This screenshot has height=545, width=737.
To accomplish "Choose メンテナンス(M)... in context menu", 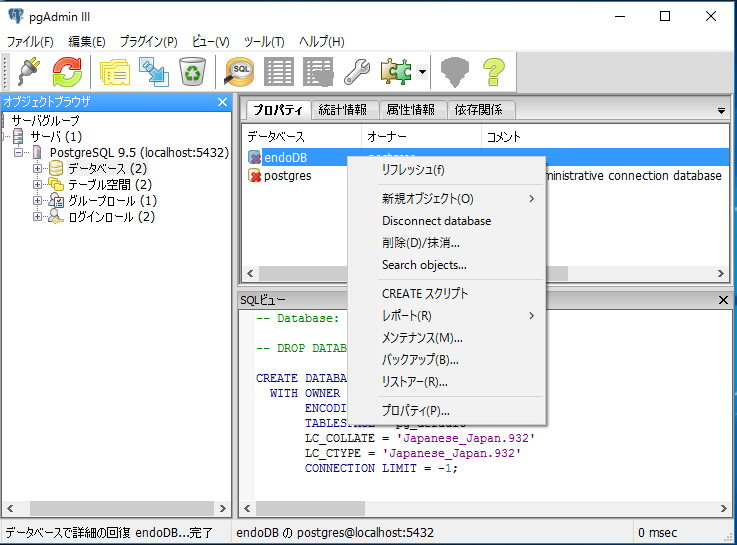I will pyautogui.click(x=447, y=338).
